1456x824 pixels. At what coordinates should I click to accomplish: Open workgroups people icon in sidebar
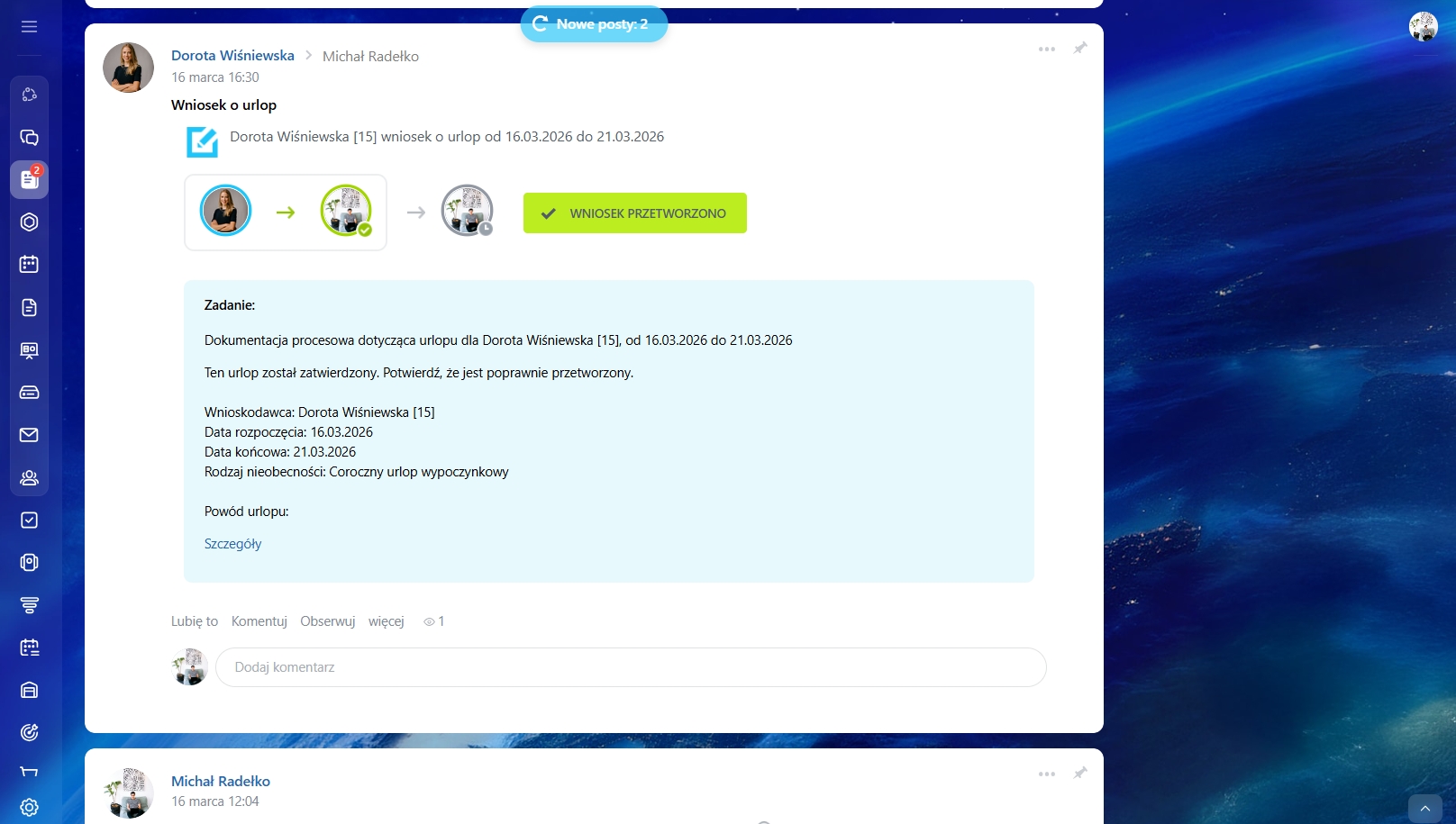pyautogui.click(x=29, y=478)
